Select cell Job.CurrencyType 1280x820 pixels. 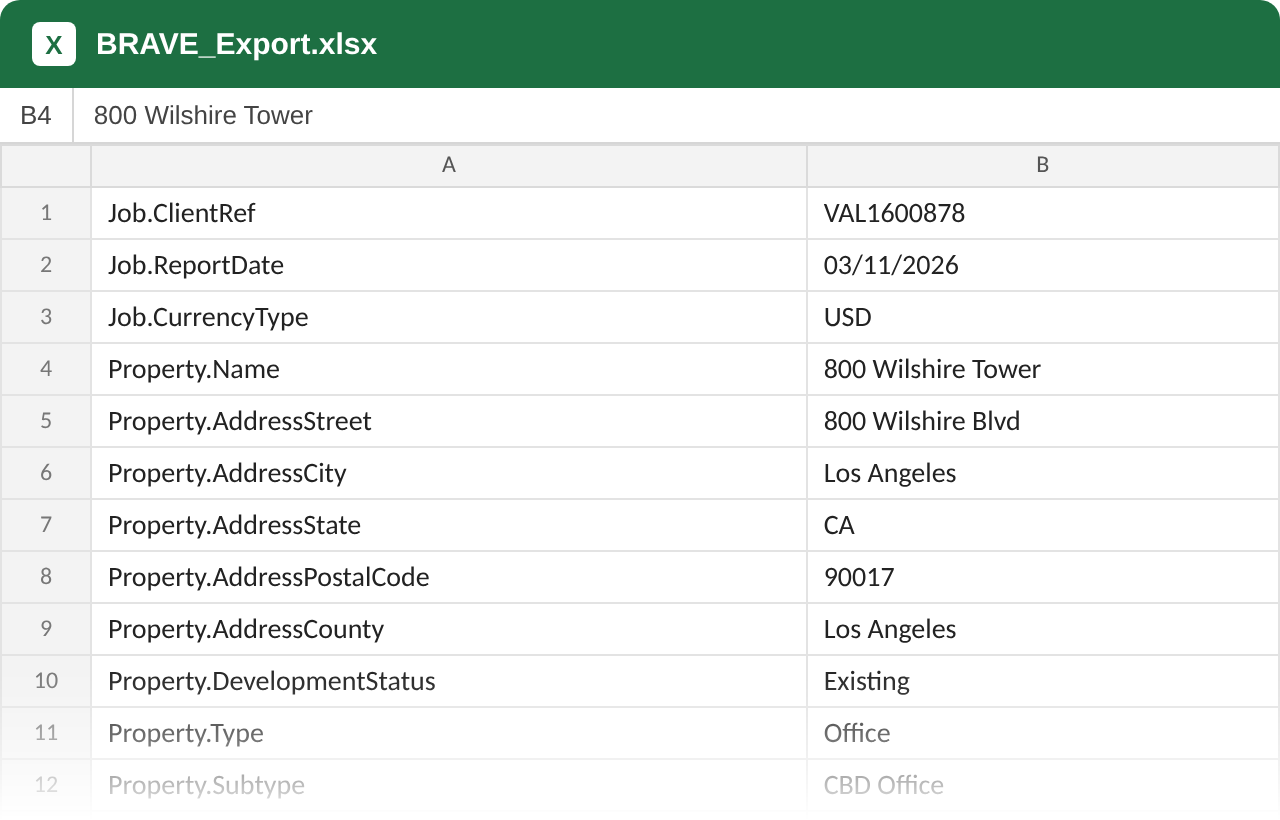(x=449, y=317)
